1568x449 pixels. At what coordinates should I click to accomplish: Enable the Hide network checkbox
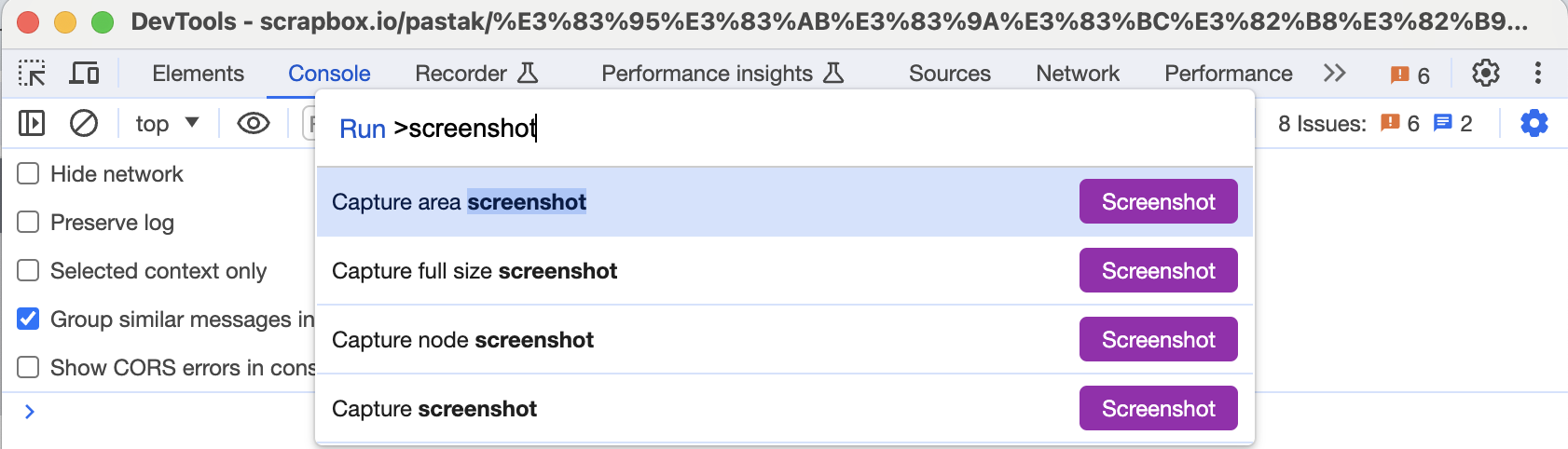(x=29, y=174)
